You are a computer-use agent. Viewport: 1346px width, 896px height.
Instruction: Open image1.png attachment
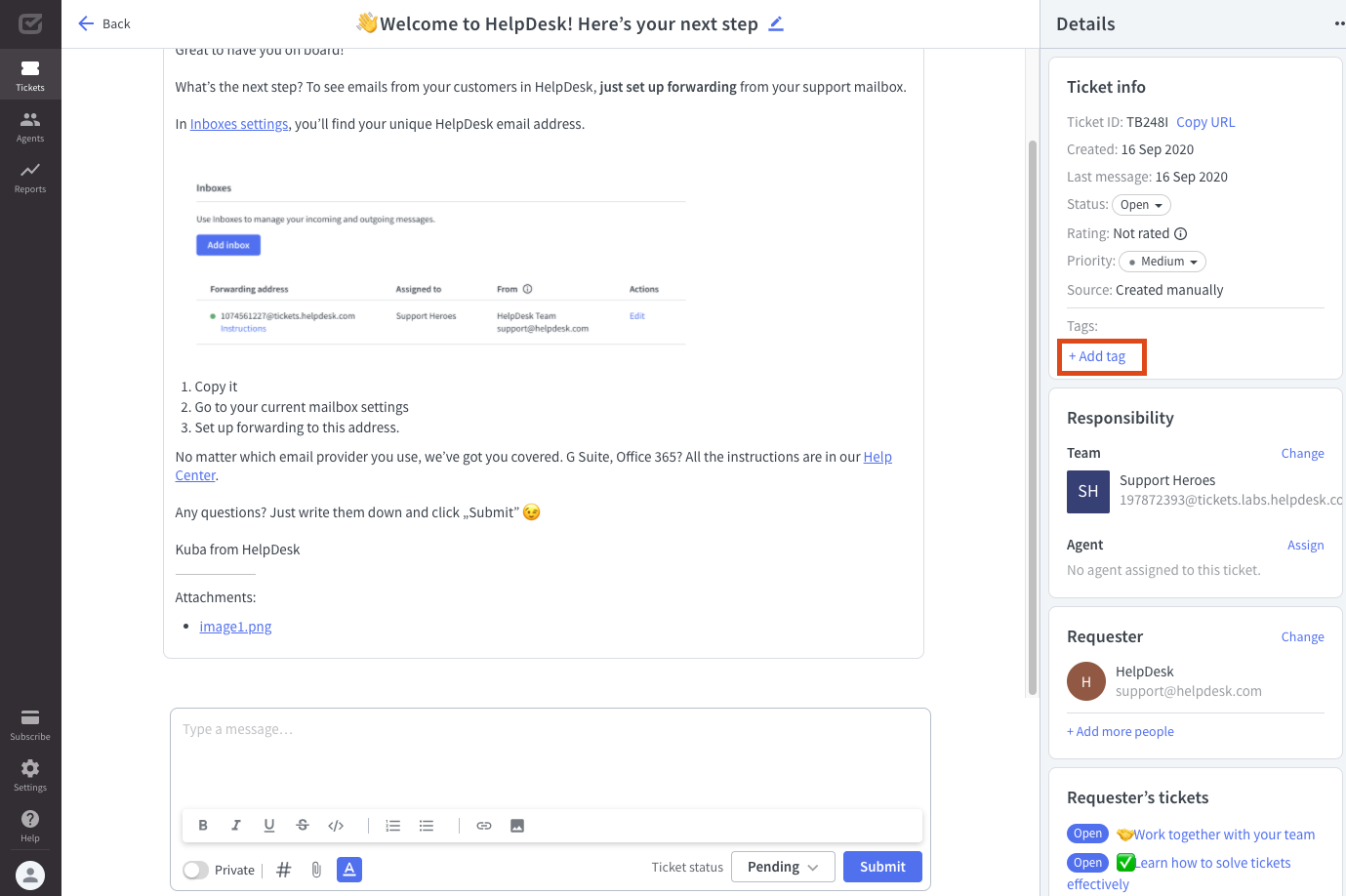click(x=235, y=627)
